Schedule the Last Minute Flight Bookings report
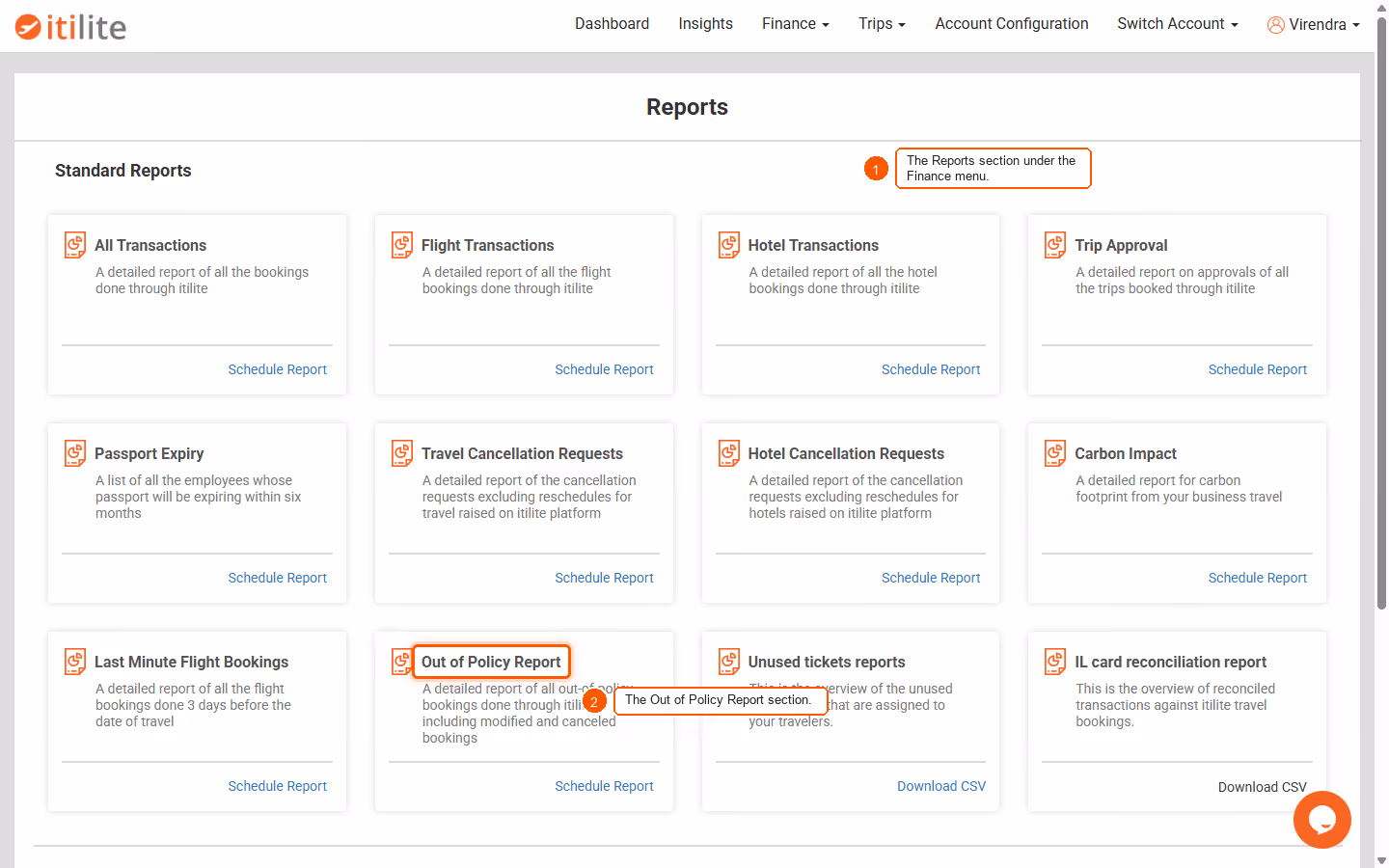 pyautogui.click(x=277, y=786)
